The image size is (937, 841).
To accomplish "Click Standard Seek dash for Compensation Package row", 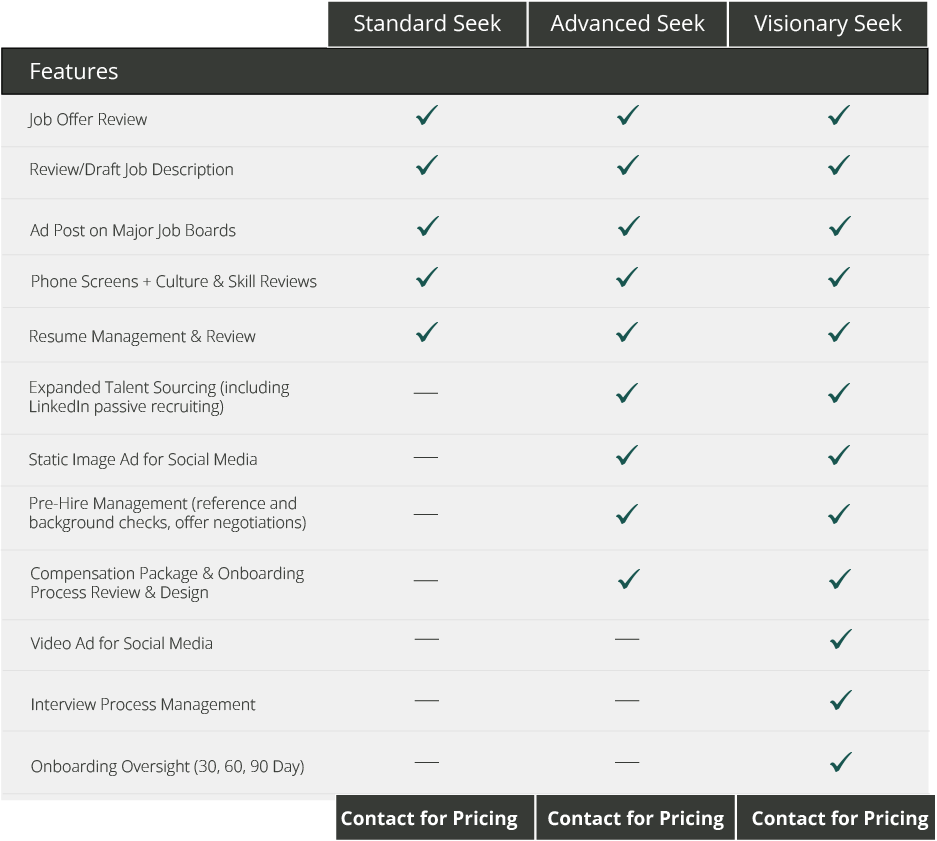I will click(x=425, y=580).
